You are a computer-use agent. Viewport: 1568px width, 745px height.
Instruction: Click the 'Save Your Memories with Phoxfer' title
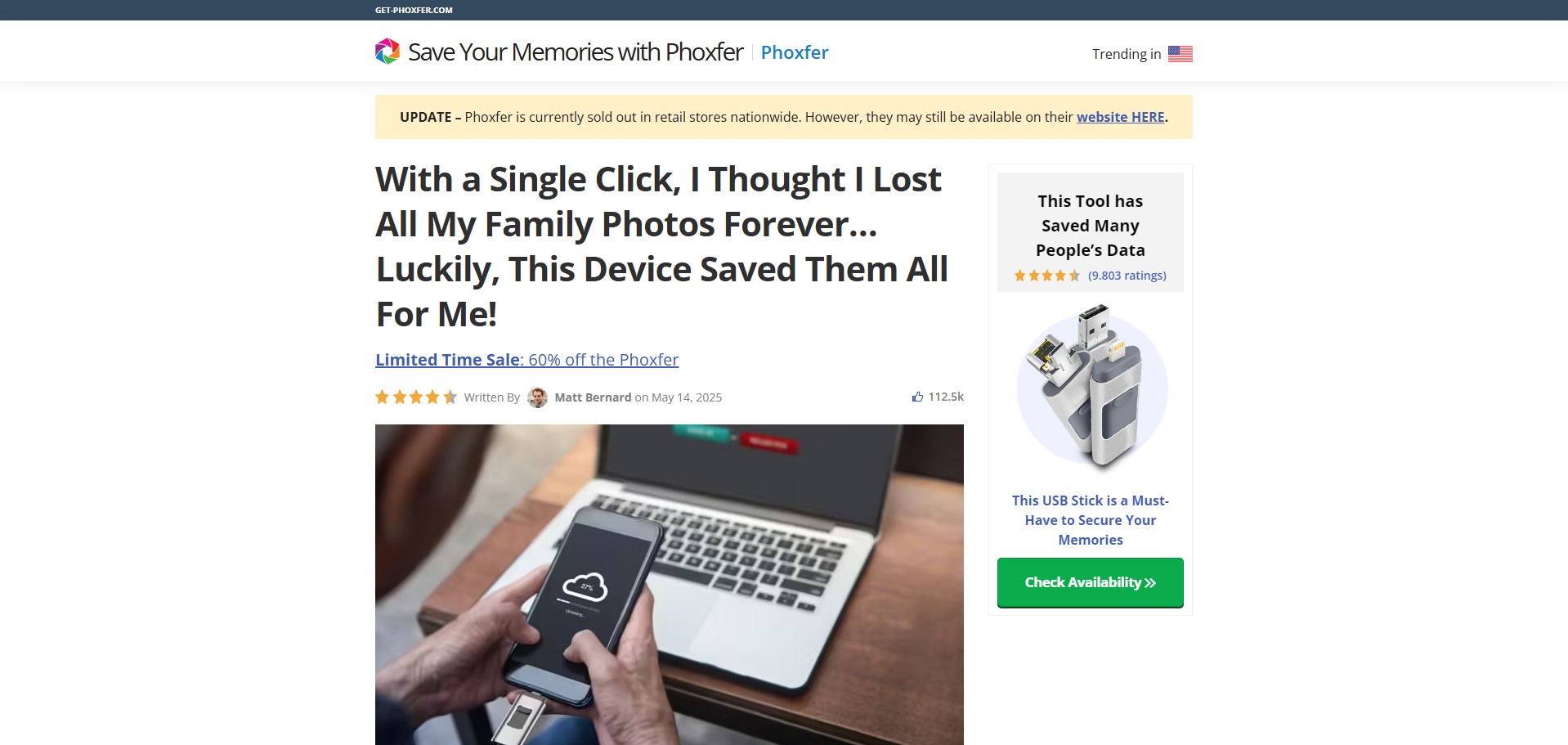(576, 52)
